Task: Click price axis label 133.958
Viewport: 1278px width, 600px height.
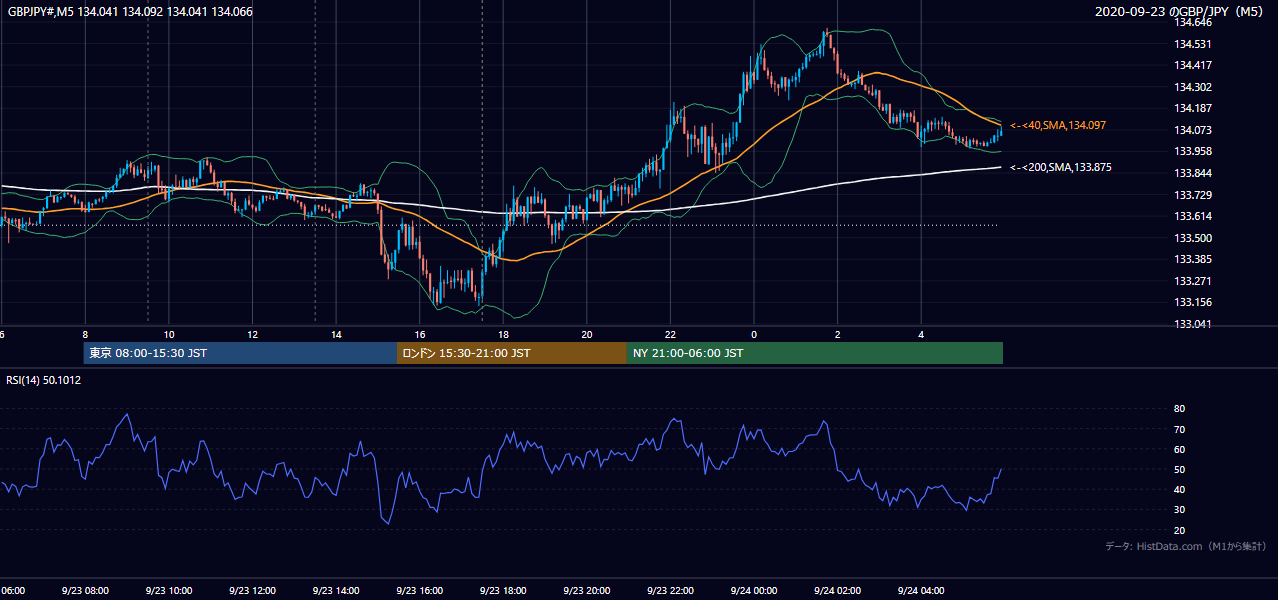Action: coord(1192,151)
